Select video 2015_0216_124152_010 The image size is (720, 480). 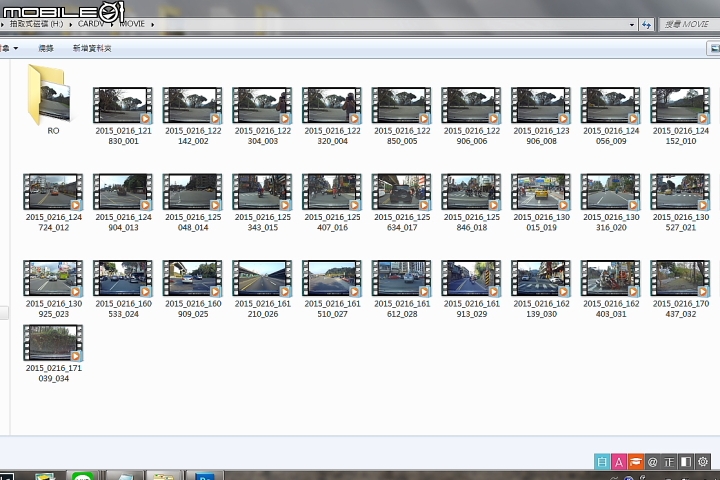(x=681, y=117)
